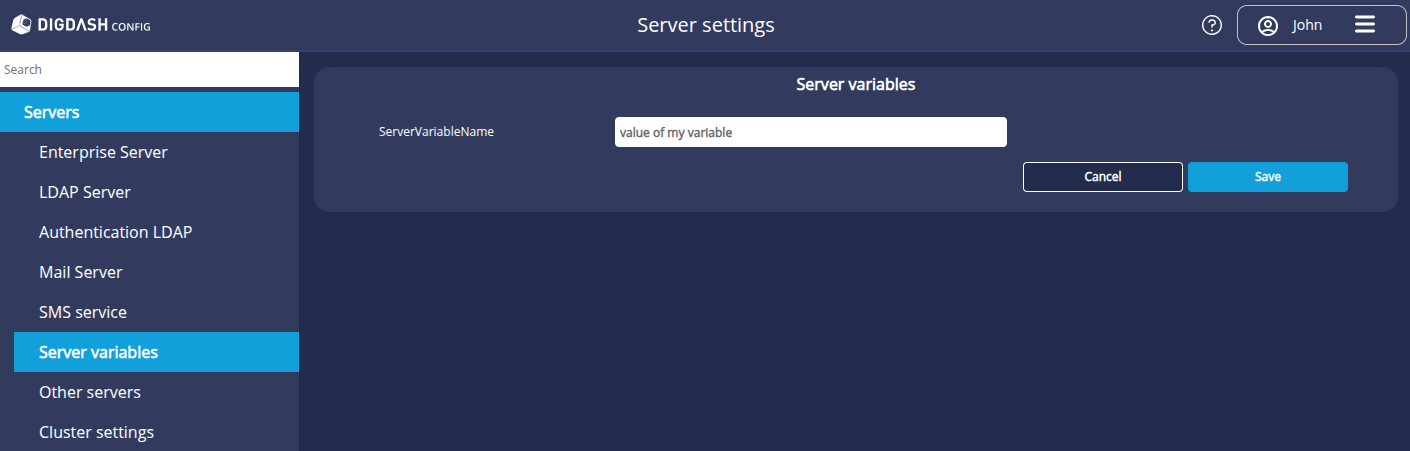Go to the LDAP Server page
Screen dimensions: 1410x451
pyautogui.click(x=85, y=192)
